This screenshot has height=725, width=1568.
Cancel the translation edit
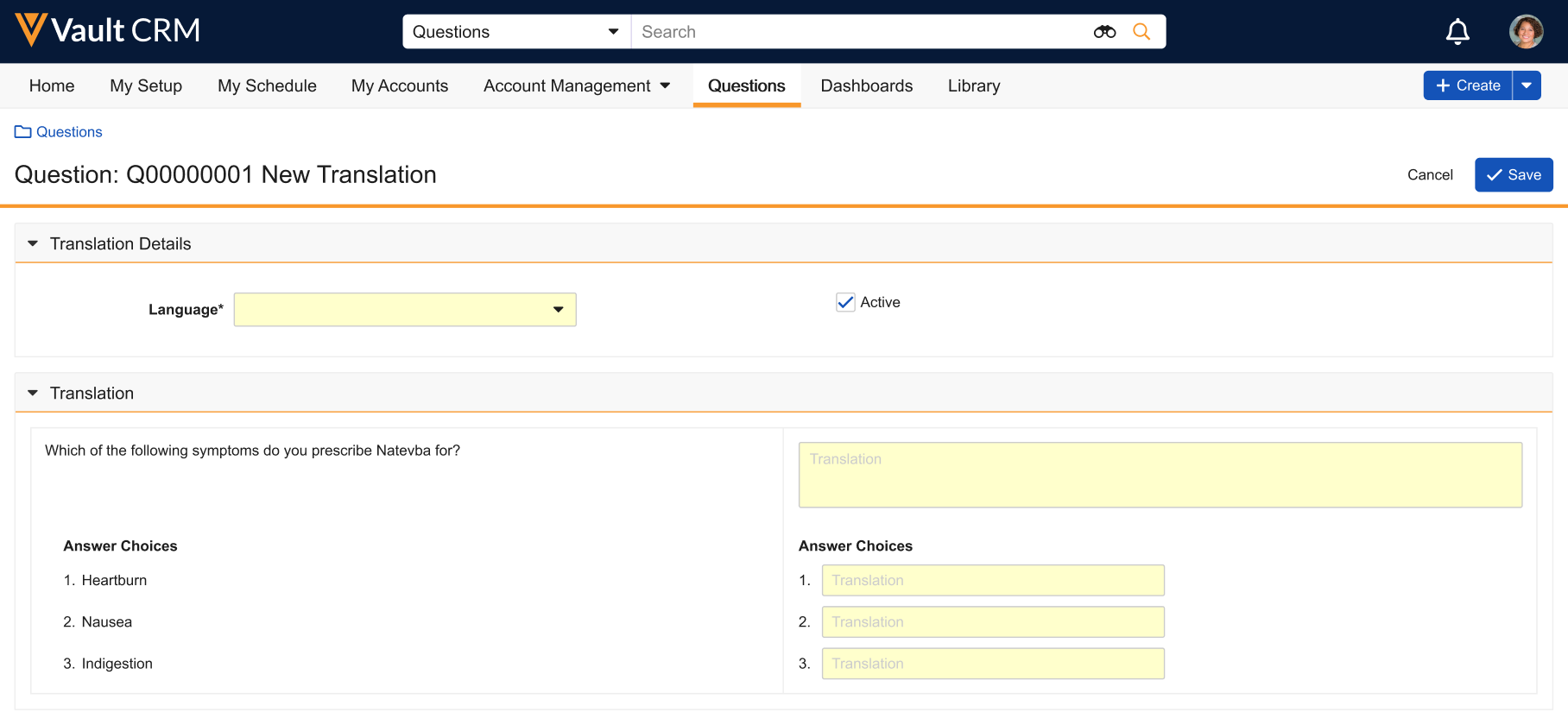[x=1429, y=175]
